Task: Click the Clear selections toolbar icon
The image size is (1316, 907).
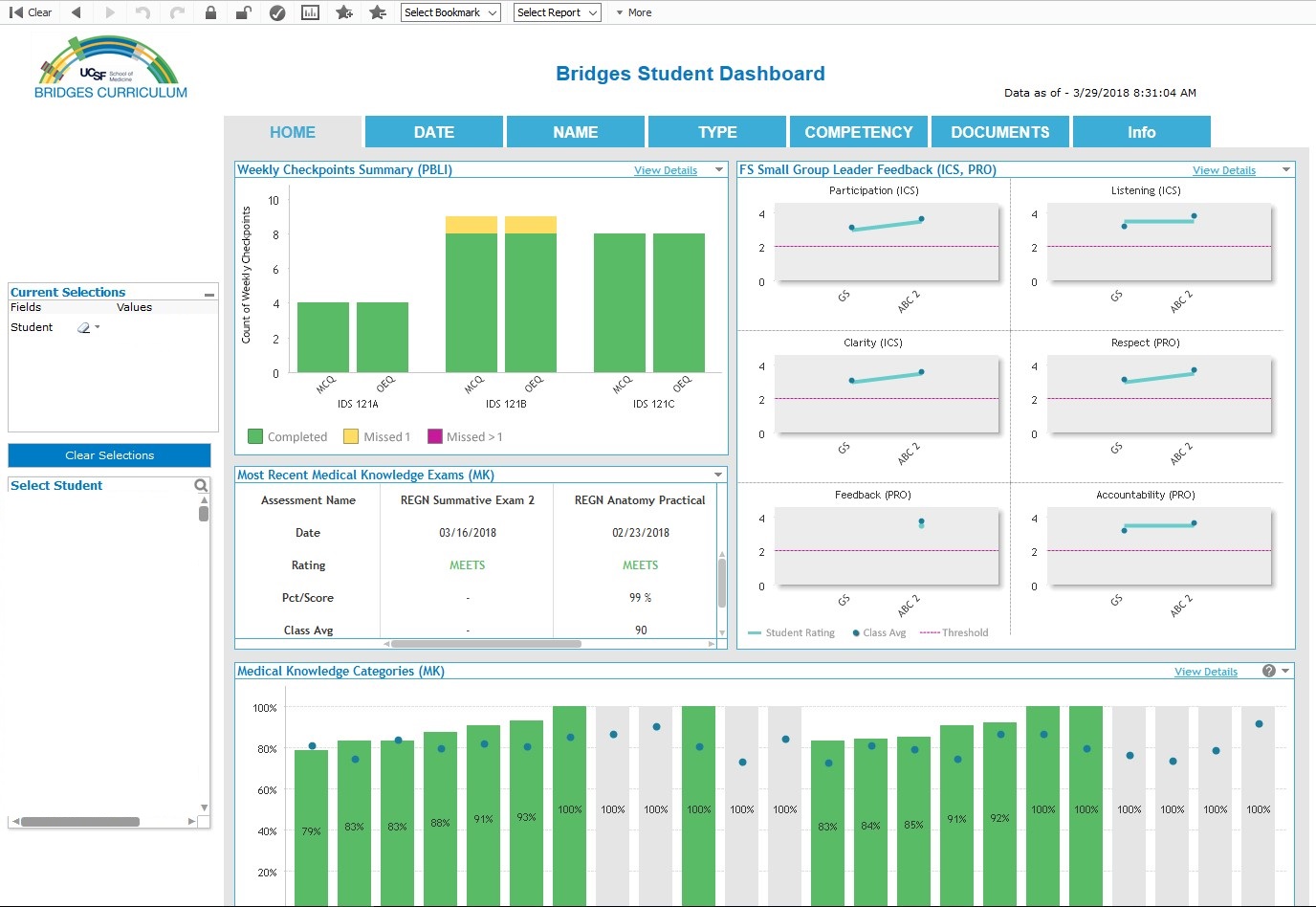Action: (31, 12)
